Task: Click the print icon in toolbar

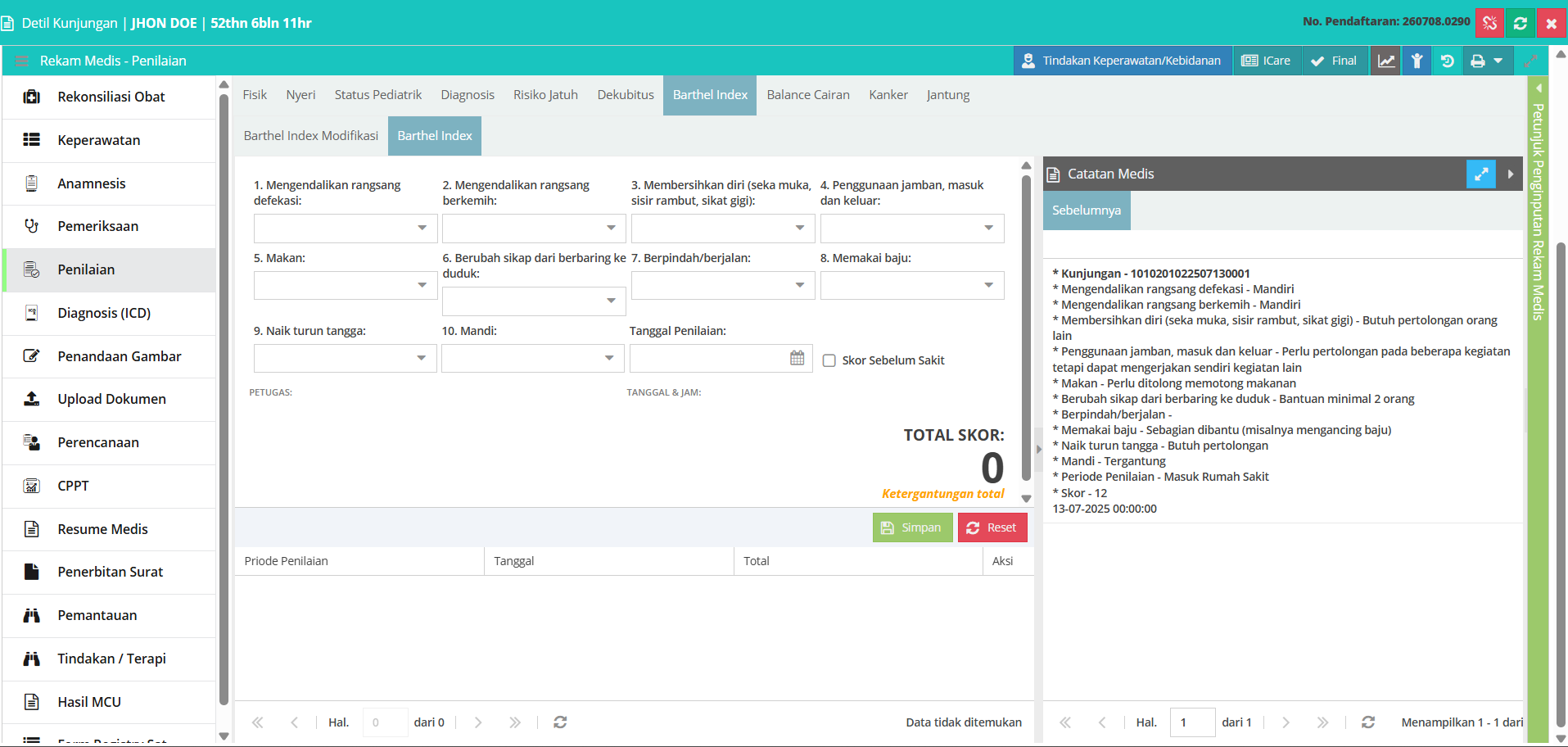Action: [1477, 61]
